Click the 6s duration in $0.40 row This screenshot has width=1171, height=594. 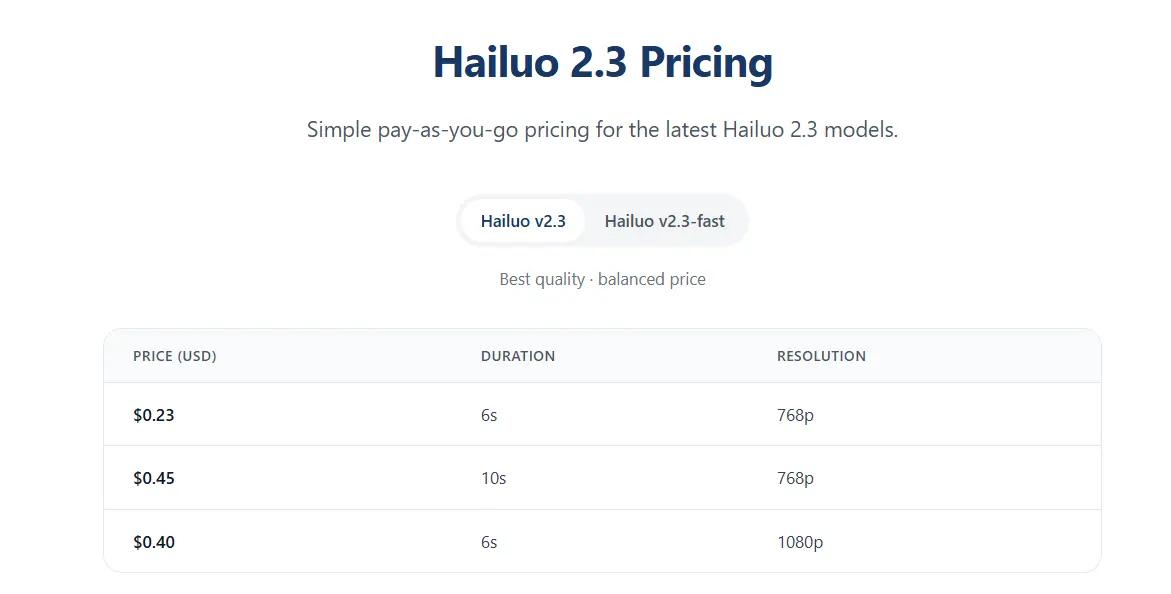[489, 542]
